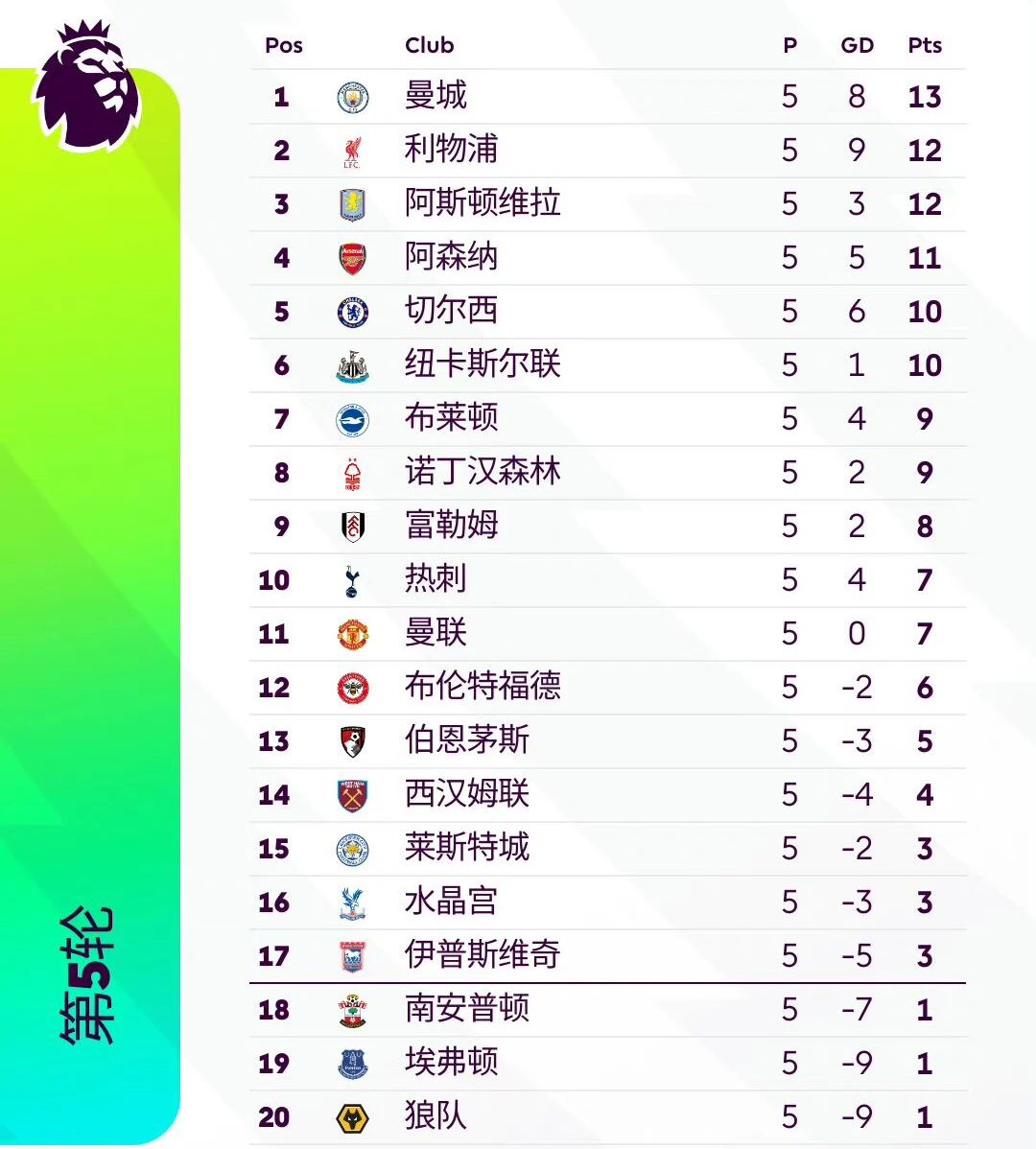
Task: Click the Arsenal cannon crest
Action: pos(352,259)
